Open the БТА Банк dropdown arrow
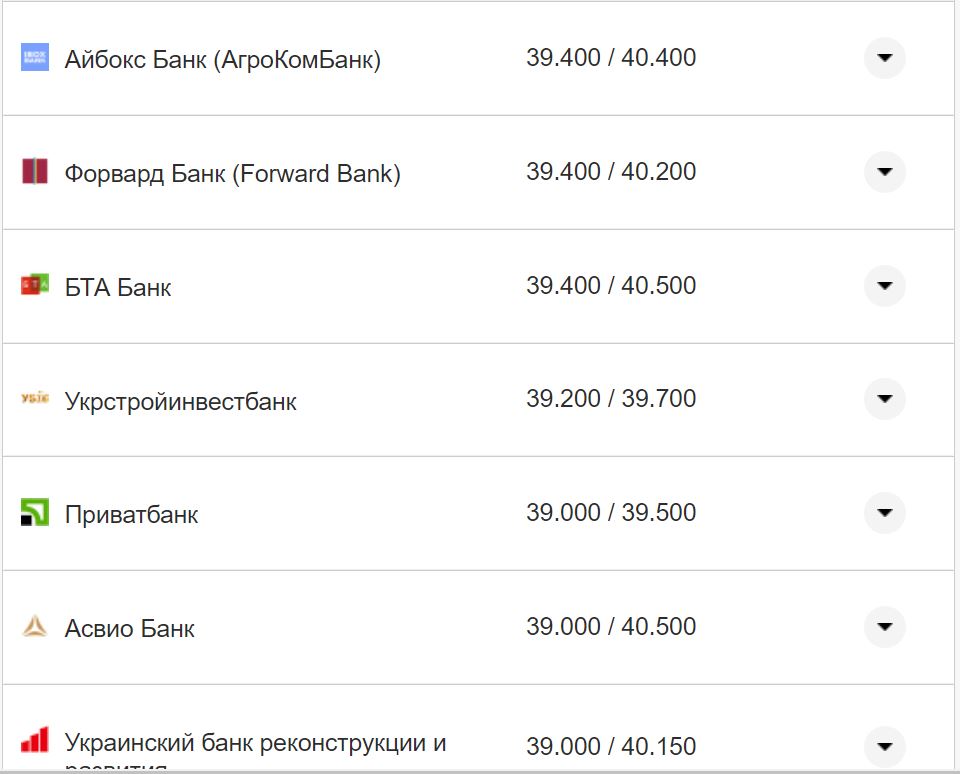Image resolution: width=960 pixels, height=774 pixels. pos(884,286)
